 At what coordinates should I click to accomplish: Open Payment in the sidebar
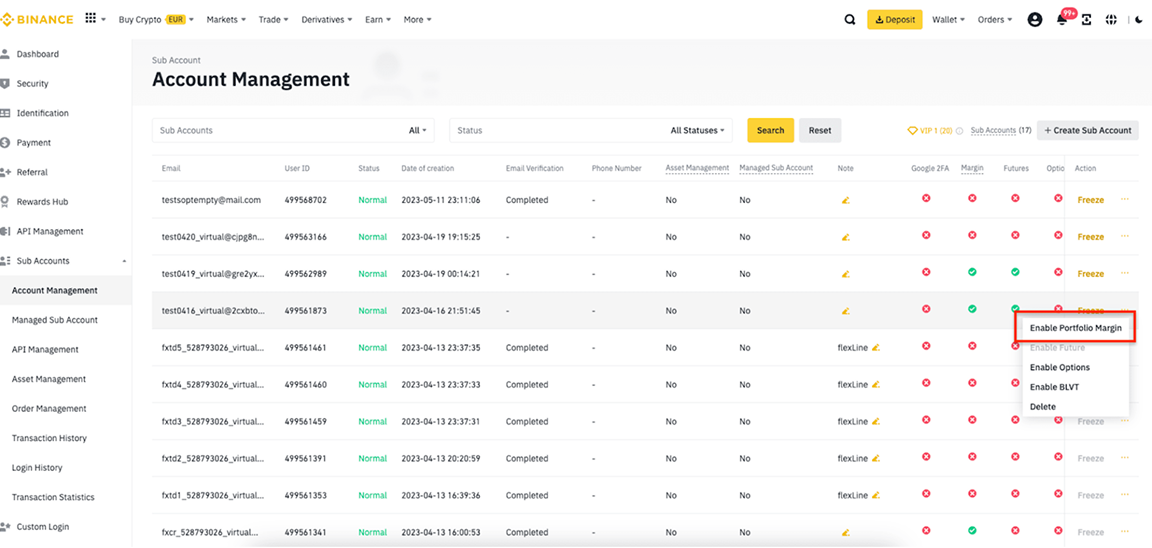[34, 143]
